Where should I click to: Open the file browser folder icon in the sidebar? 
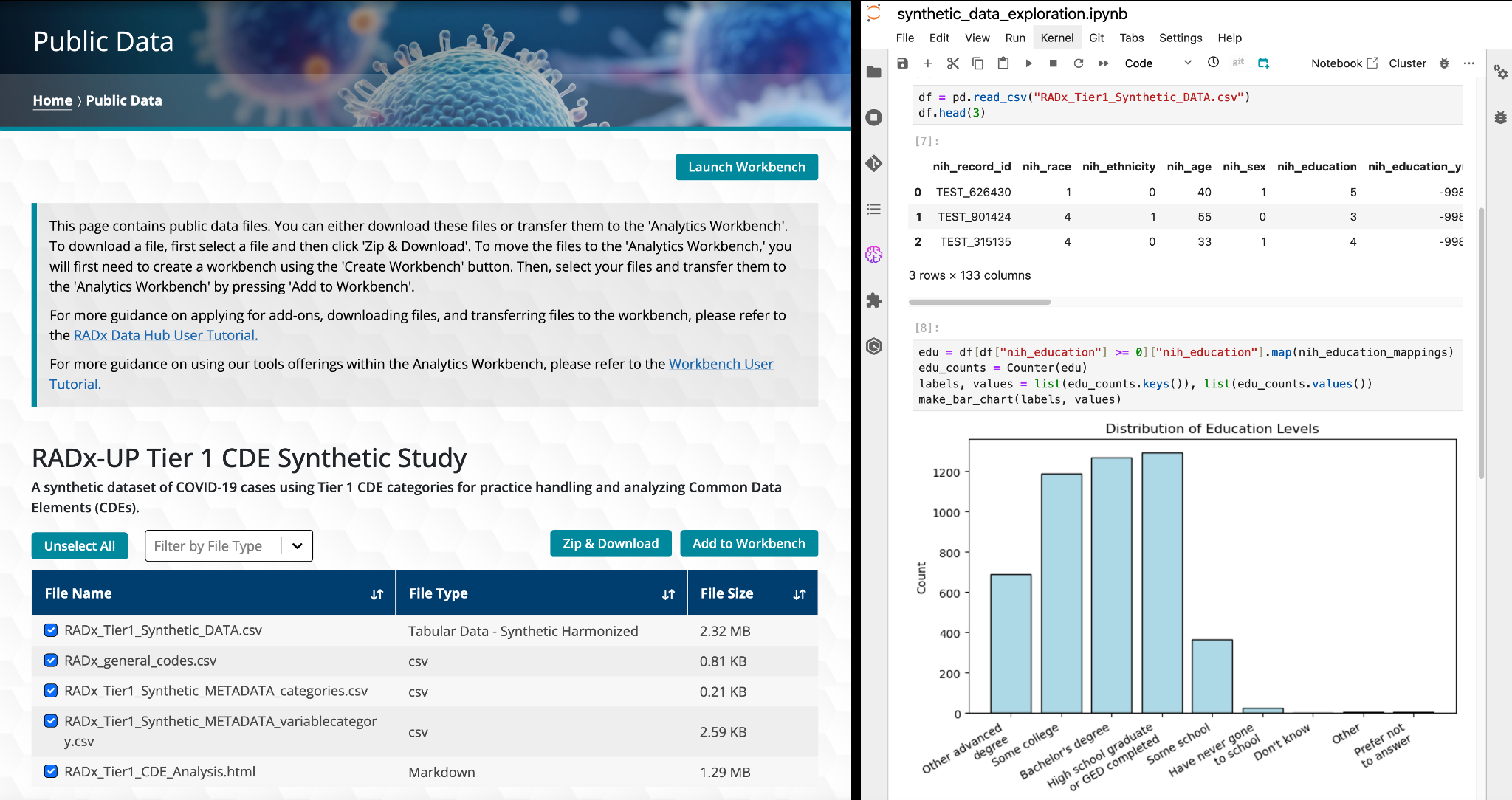point(874,72)
